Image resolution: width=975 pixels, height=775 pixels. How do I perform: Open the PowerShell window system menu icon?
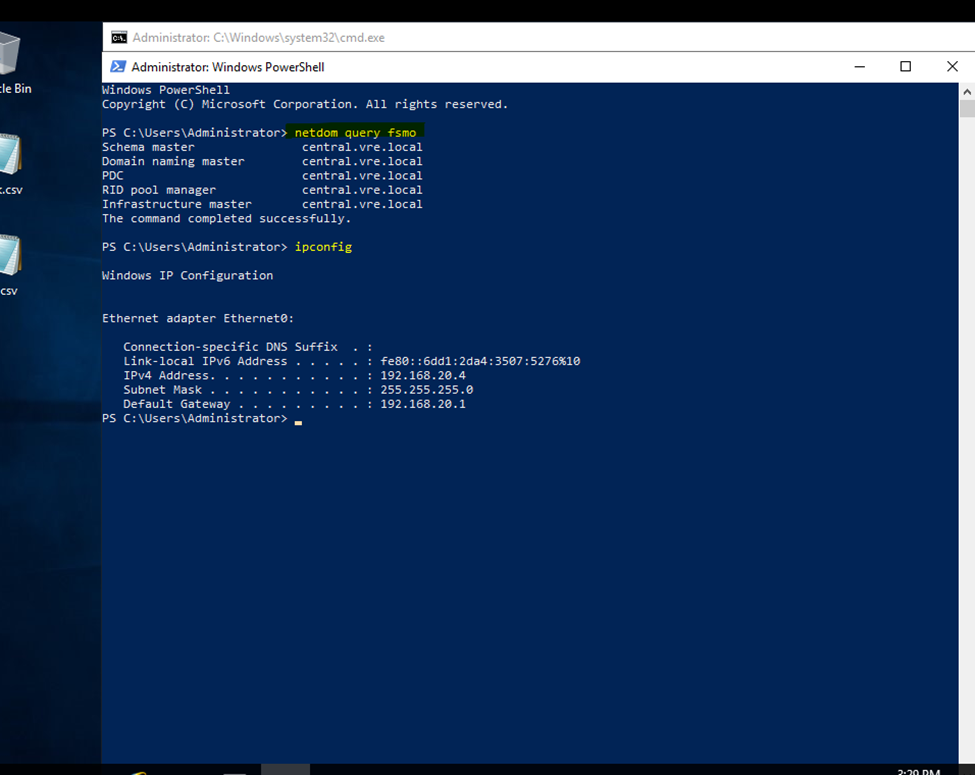[x=118, y=67]
